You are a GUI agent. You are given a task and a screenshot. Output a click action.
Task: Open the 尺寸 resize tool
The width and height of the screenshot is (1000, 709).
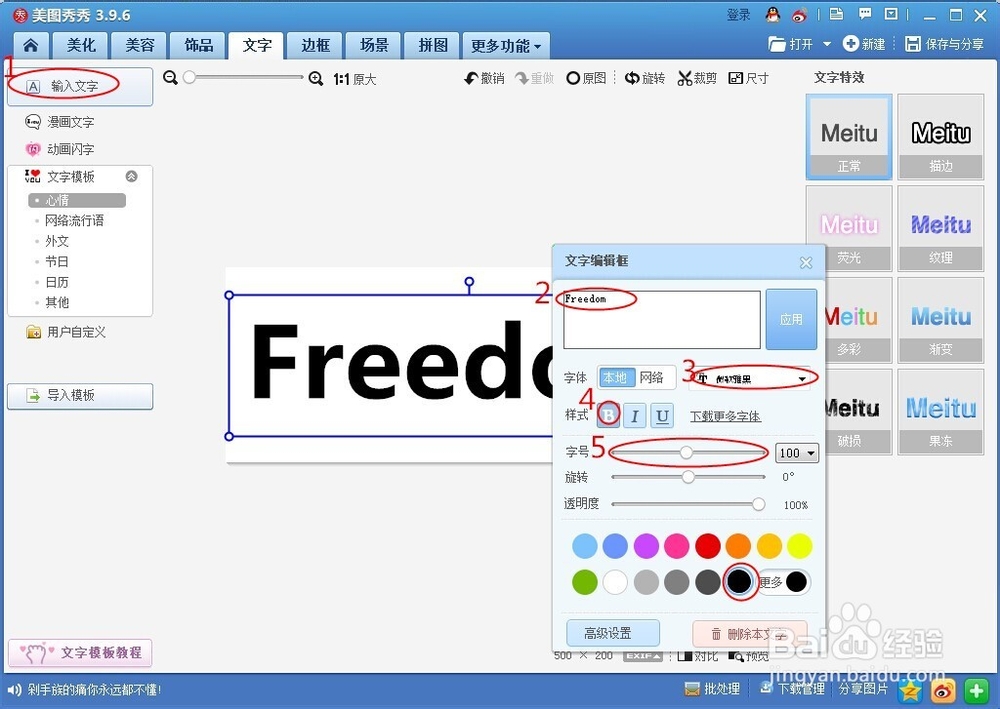click(748, 77)
